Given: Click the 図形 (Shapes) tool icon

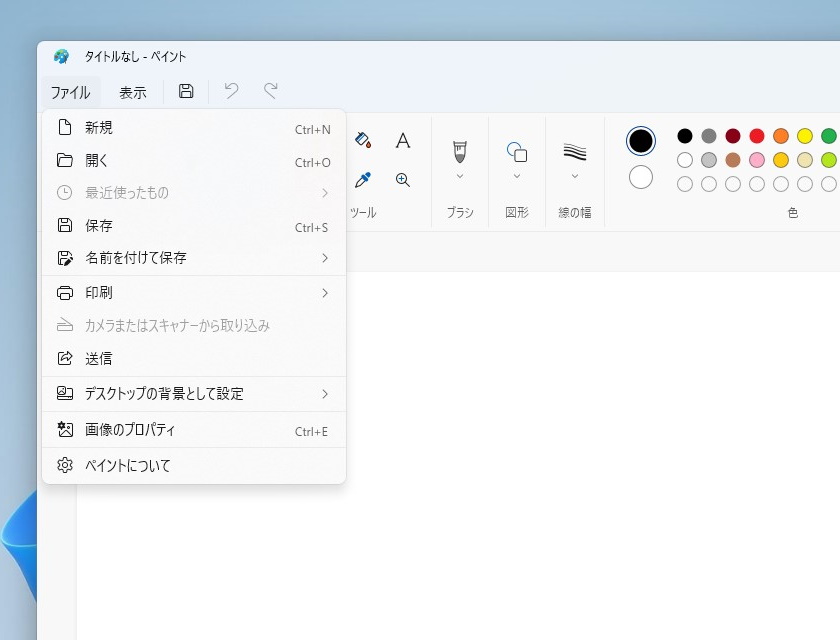Looking at the screenshot, I should [x=516, y=152].
